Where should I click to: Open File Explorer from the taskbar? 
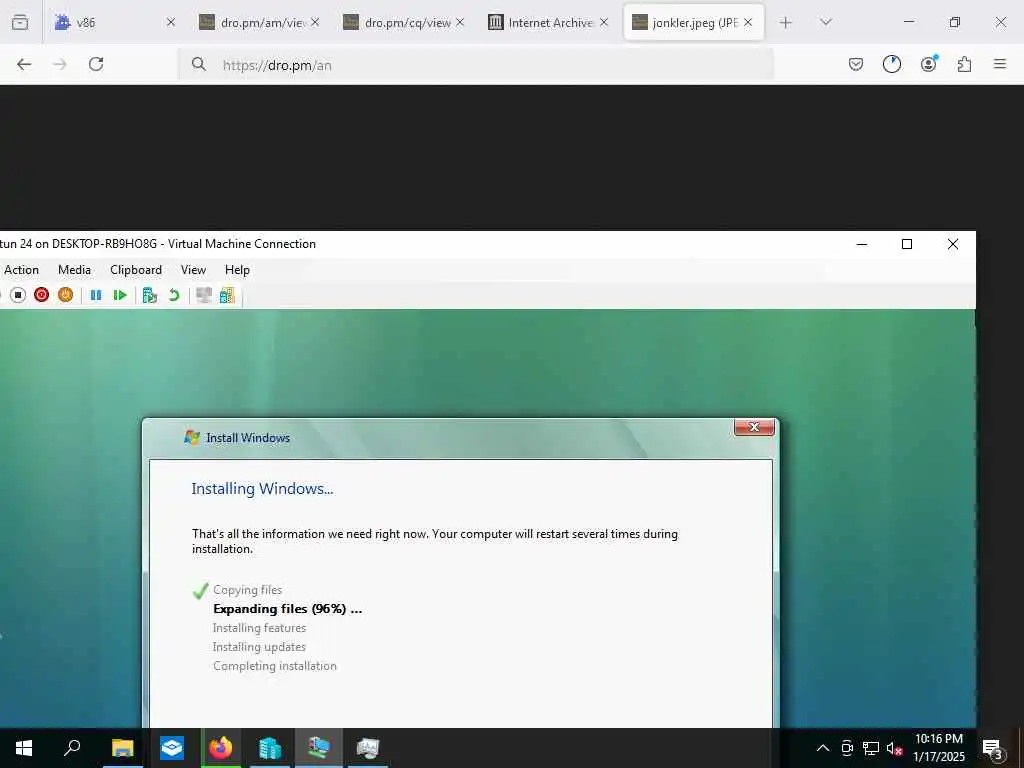[123, 748]
